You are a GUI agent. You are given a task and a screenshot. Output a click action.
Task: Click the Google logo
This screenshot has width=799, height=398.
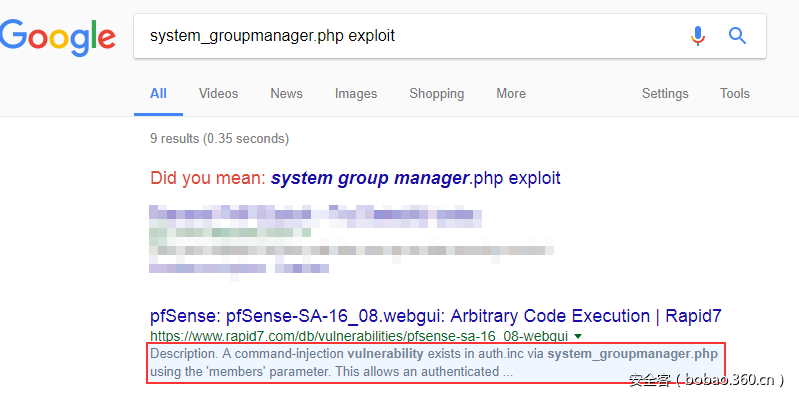(x=58, y=38)
